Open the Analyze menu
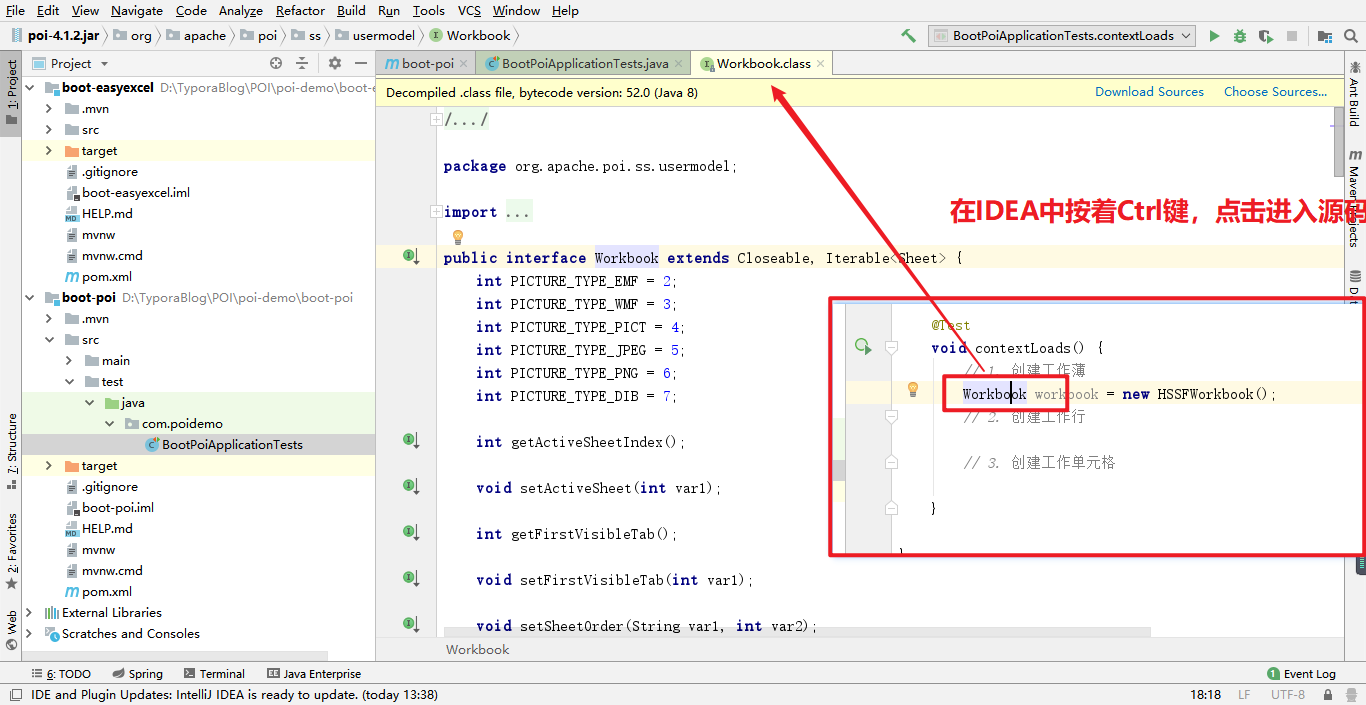The width and height of the screenshot is (1366, 705). click(x=240, y=10)
